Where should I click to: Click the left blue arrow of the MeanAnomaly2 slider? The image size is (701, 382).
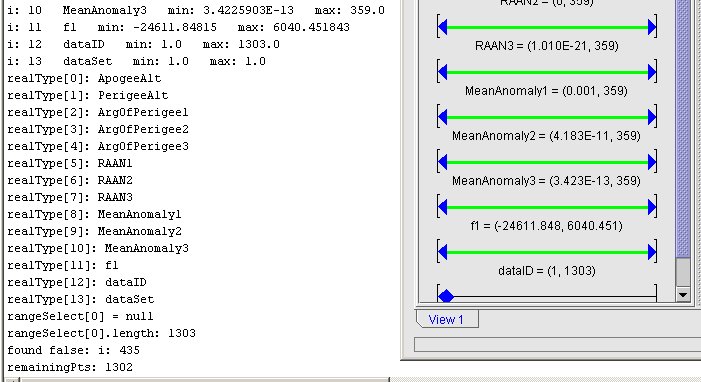point(443,117)
